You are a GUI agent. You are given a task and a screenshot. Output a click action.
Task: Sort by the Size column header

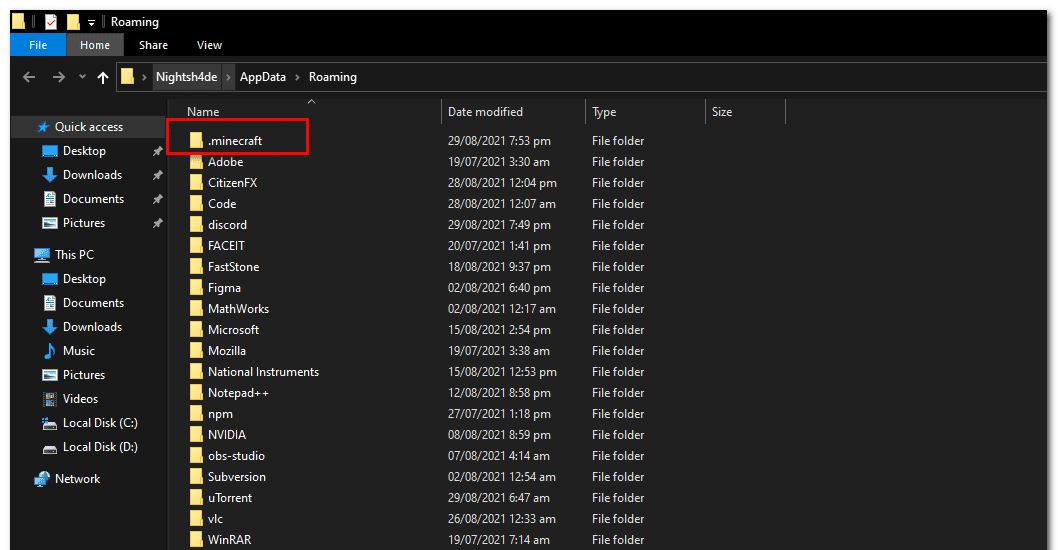click(x=721, y=112)
